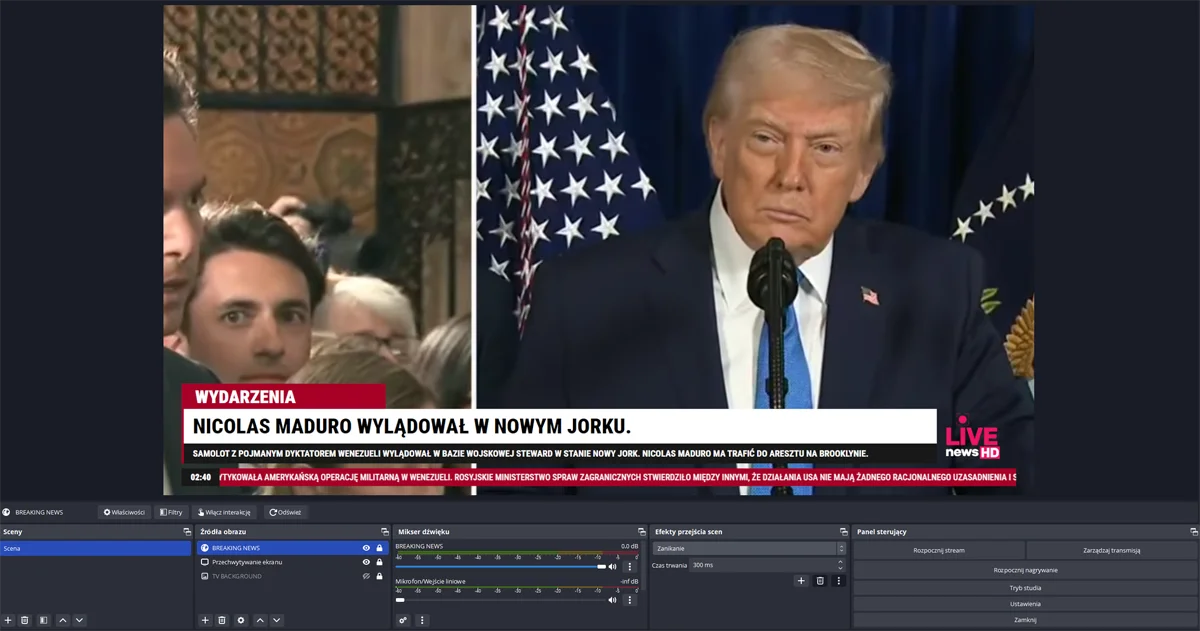Screen dimensions: 1200x631
Task: Show the TV BACKGROUND source
Action: (366, 576)
